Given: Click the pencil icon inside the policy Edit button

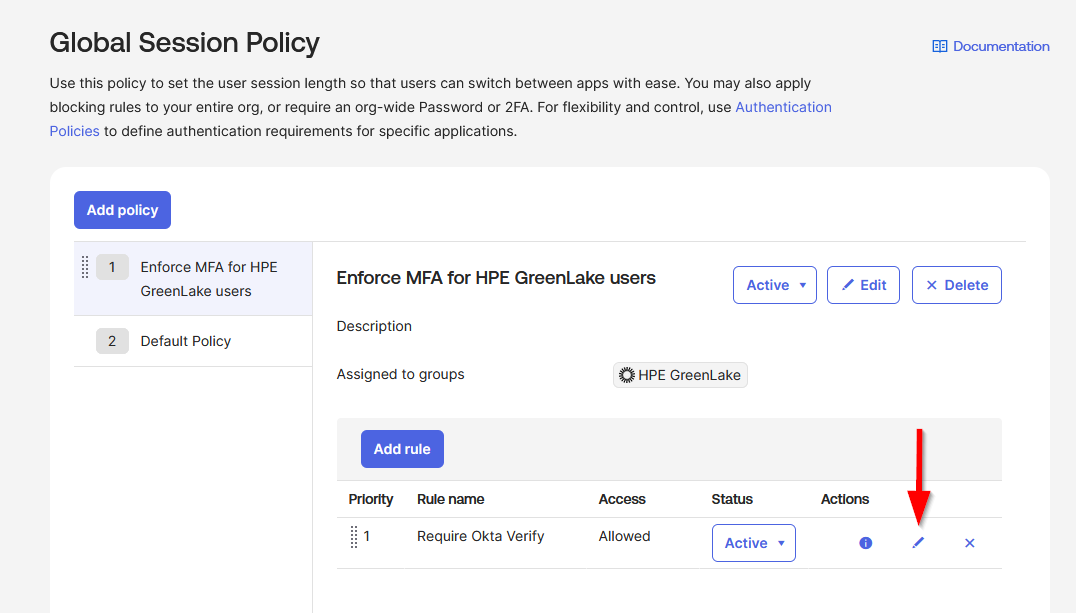Looking at the screenshot, I should pyautogui.click(x=848, y=285).
